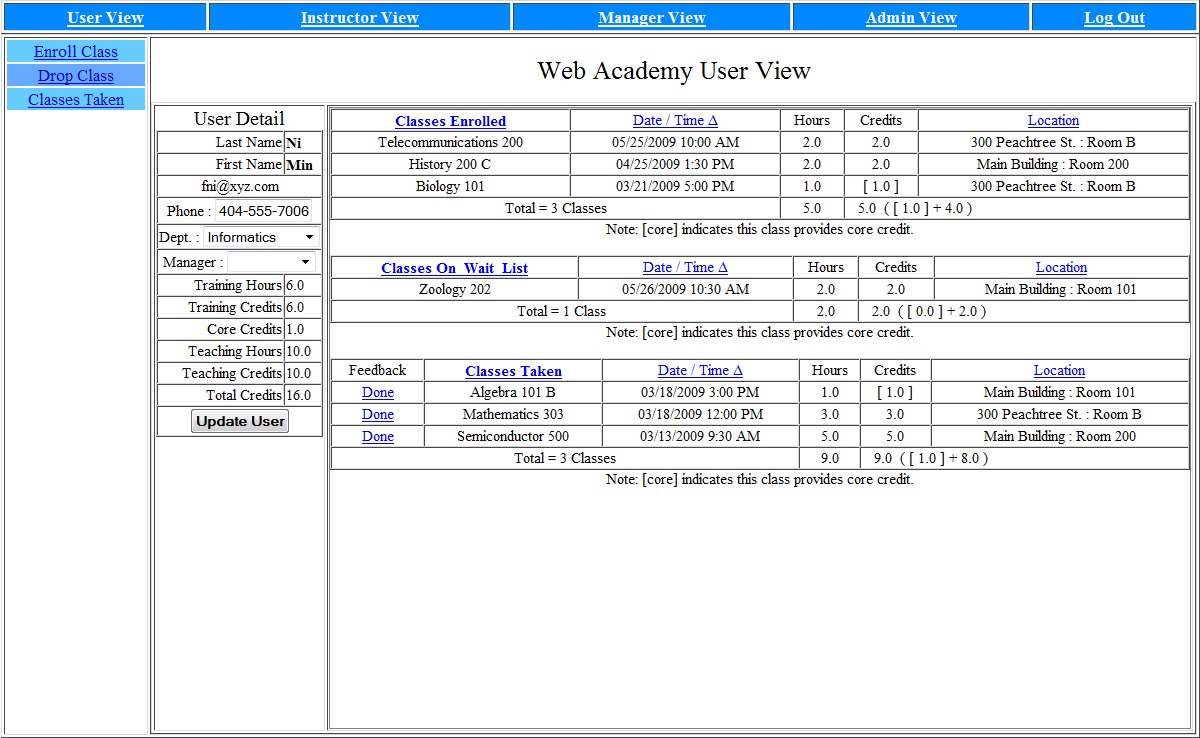Go to User View tab
This screenshot has height=738, width=1200.
(105, 18)
